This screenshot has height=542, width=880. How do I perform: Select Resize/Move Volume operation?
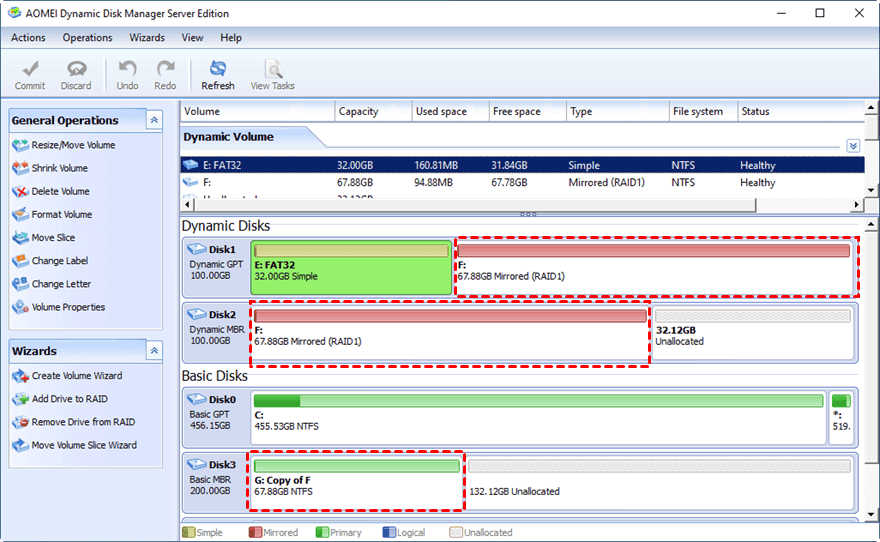(x=73, y=145)
